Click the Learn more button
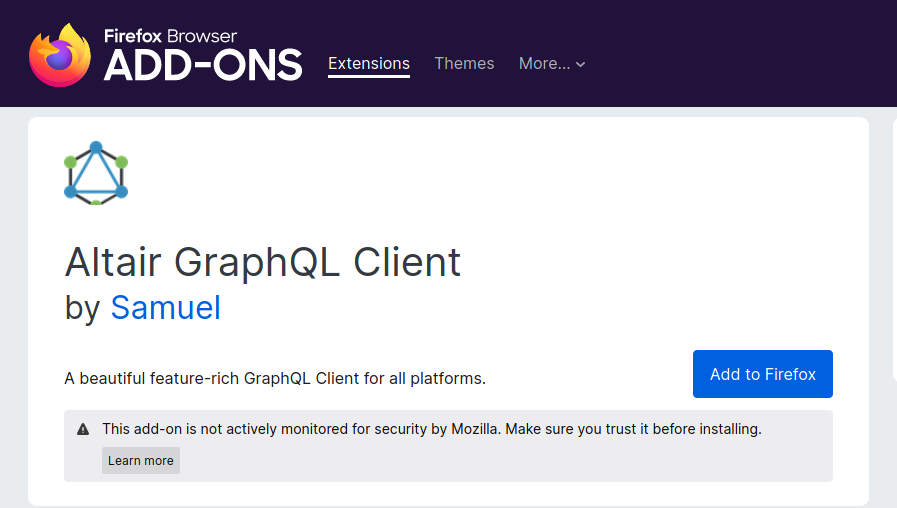897x508 pixels. 141,461
